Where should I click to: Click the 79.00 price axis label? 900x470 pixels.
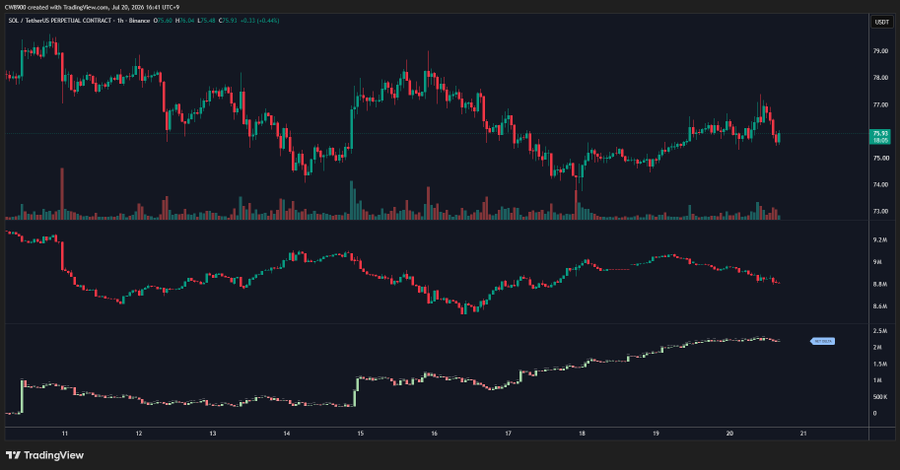pos(880,51)
